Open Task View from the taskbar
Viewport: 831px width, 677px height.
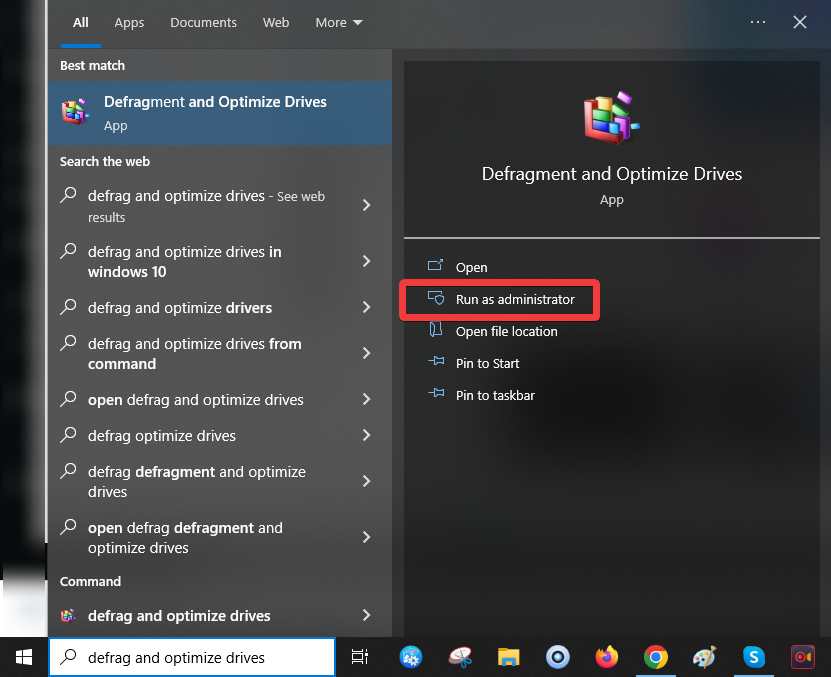pyautogui.click(x=360, y=657)
